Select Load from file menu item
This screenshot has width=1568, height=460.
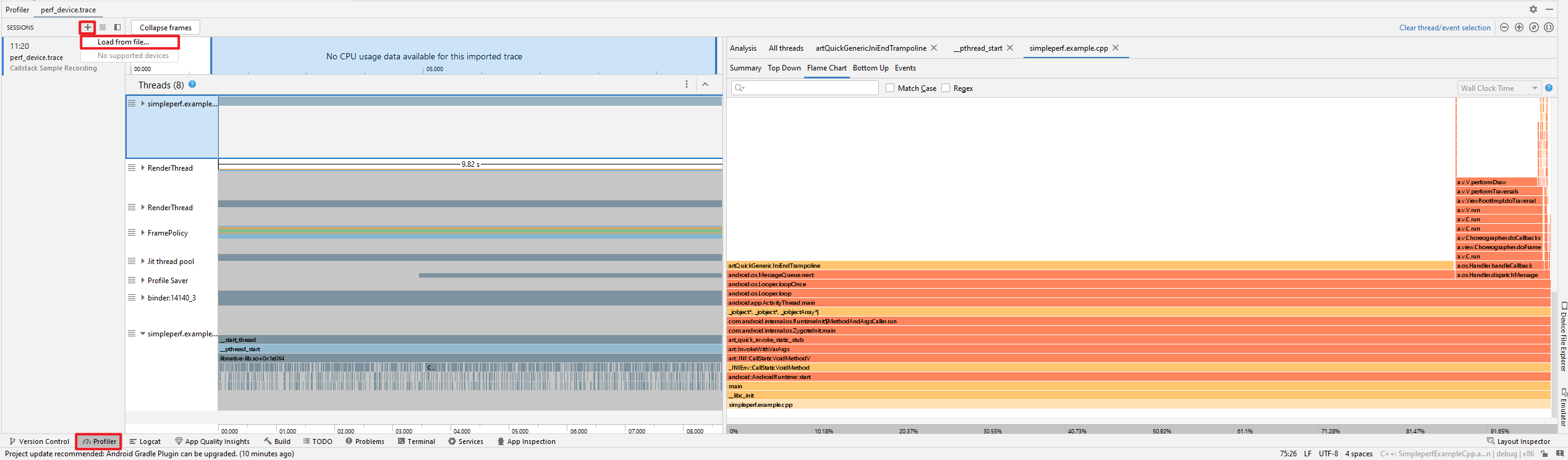(x=124, y=42)
